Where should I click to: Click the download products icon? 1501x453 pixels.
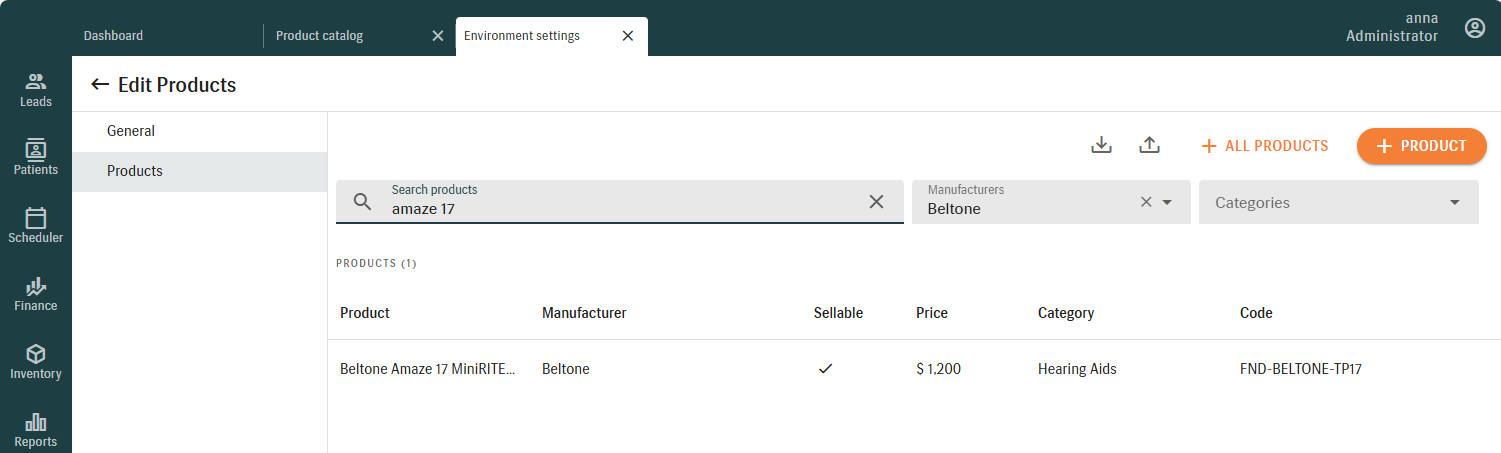pyautogui.click(x=1101, y=146)
